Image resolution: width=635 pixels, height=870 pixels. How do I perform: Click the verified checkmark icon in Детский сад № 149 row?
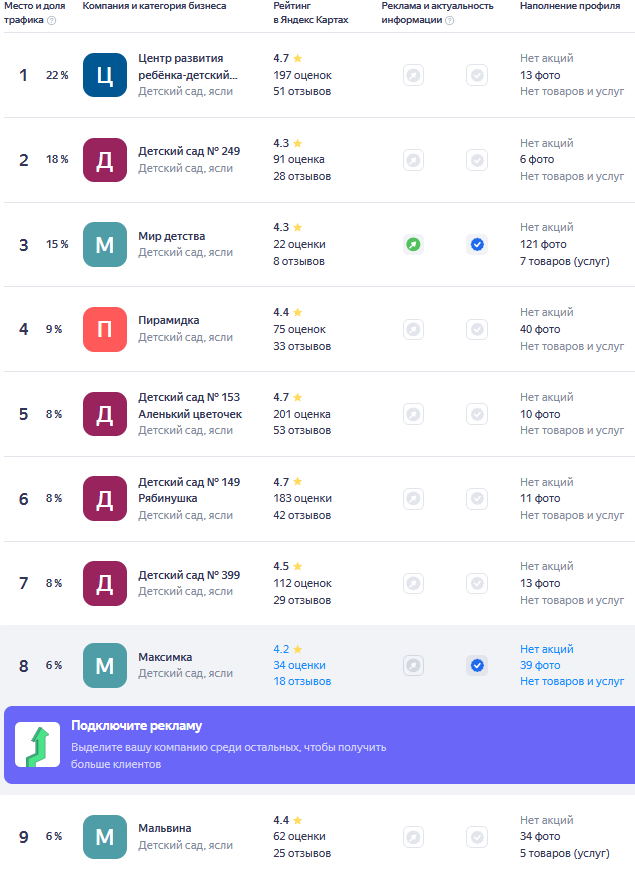477,498
